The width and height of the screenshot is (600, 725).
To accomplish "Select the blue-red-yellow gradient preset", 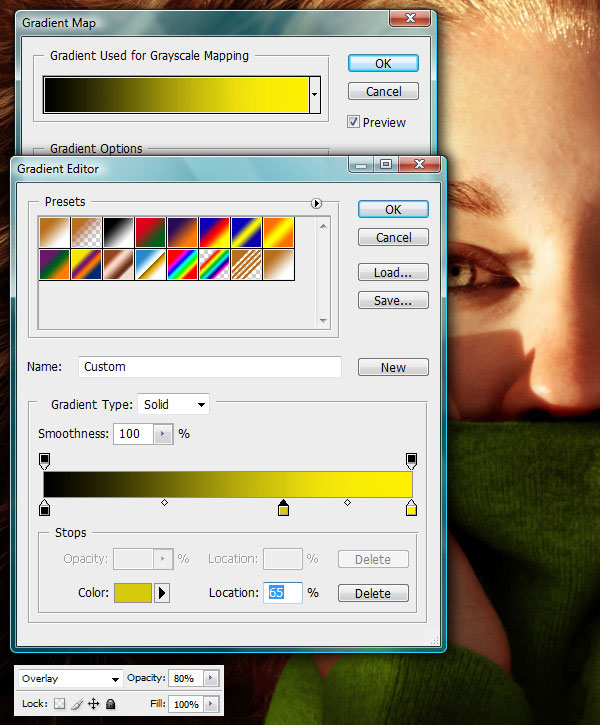I will tap(214, 233).
